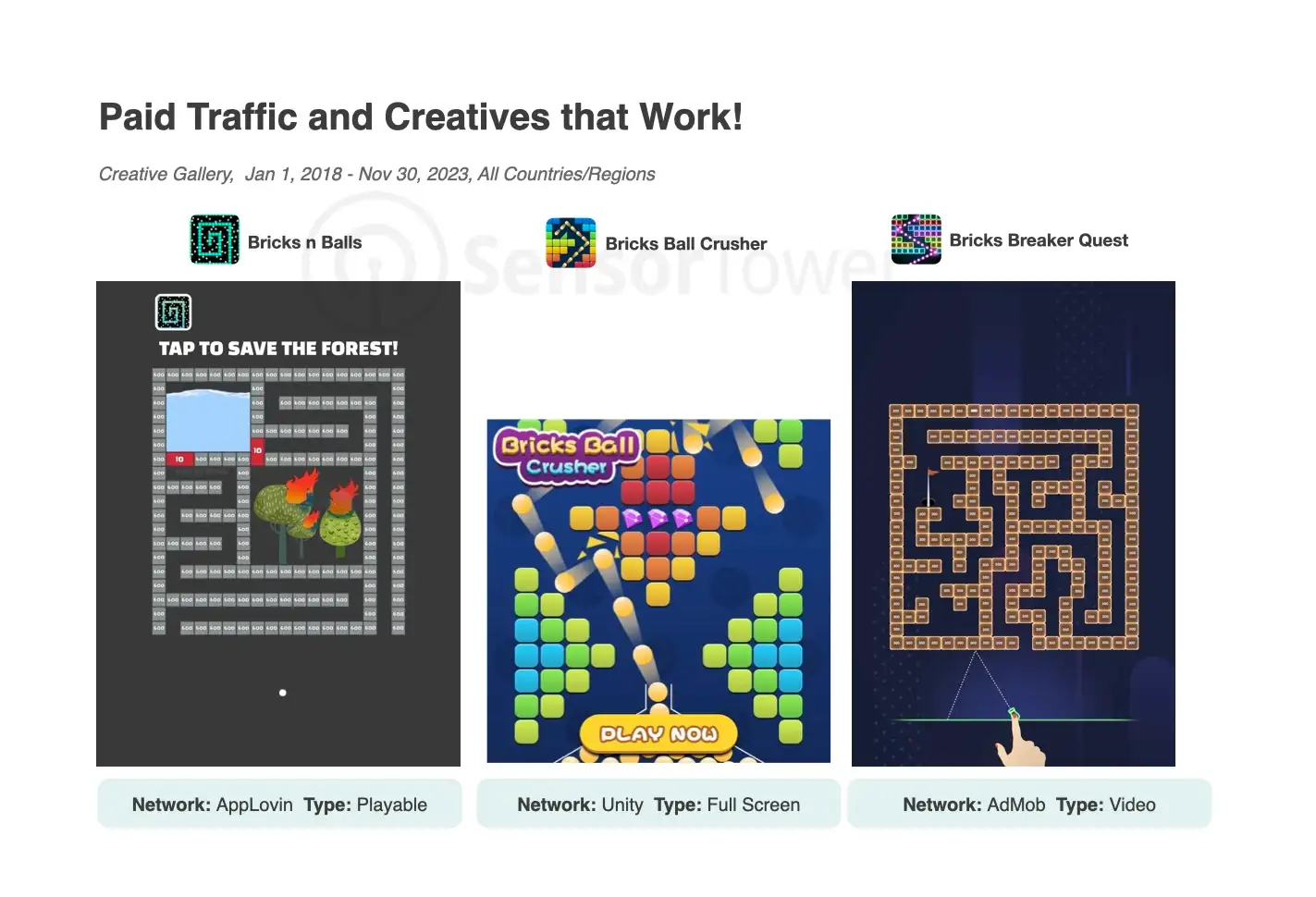Tap the burning trees in the forest ad

308,516
